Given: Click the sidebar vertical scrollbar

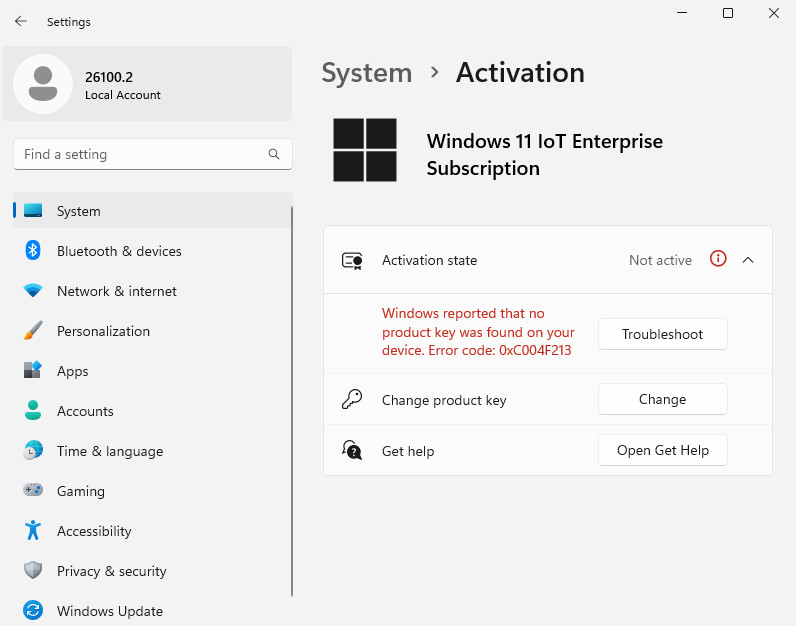Looking at the screenshot, I should point(292,401).
